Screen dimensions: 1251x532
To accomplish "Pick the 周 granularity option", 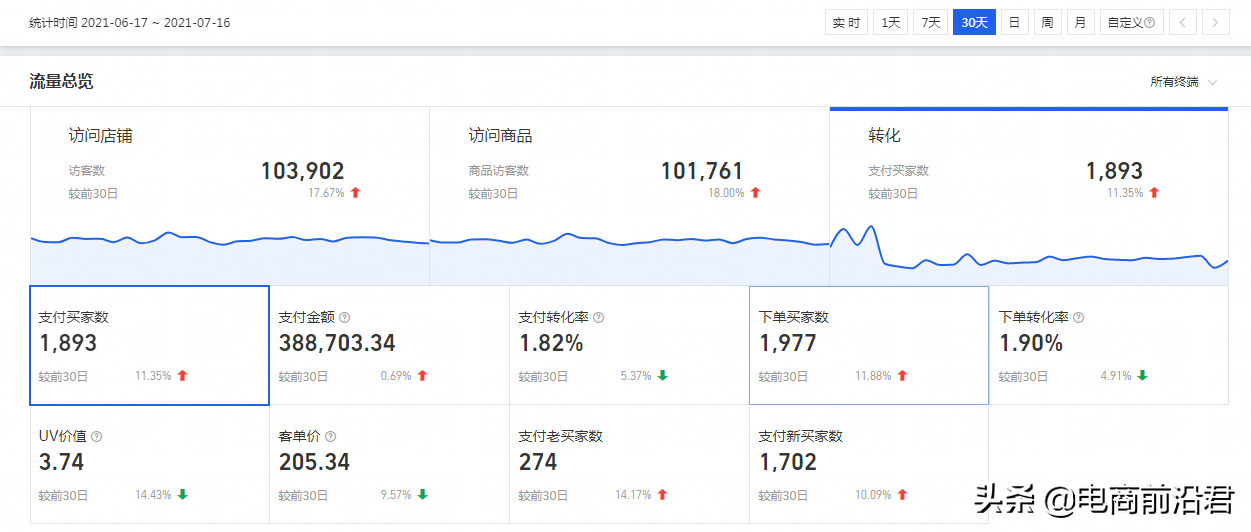I will pos(1047,22).
